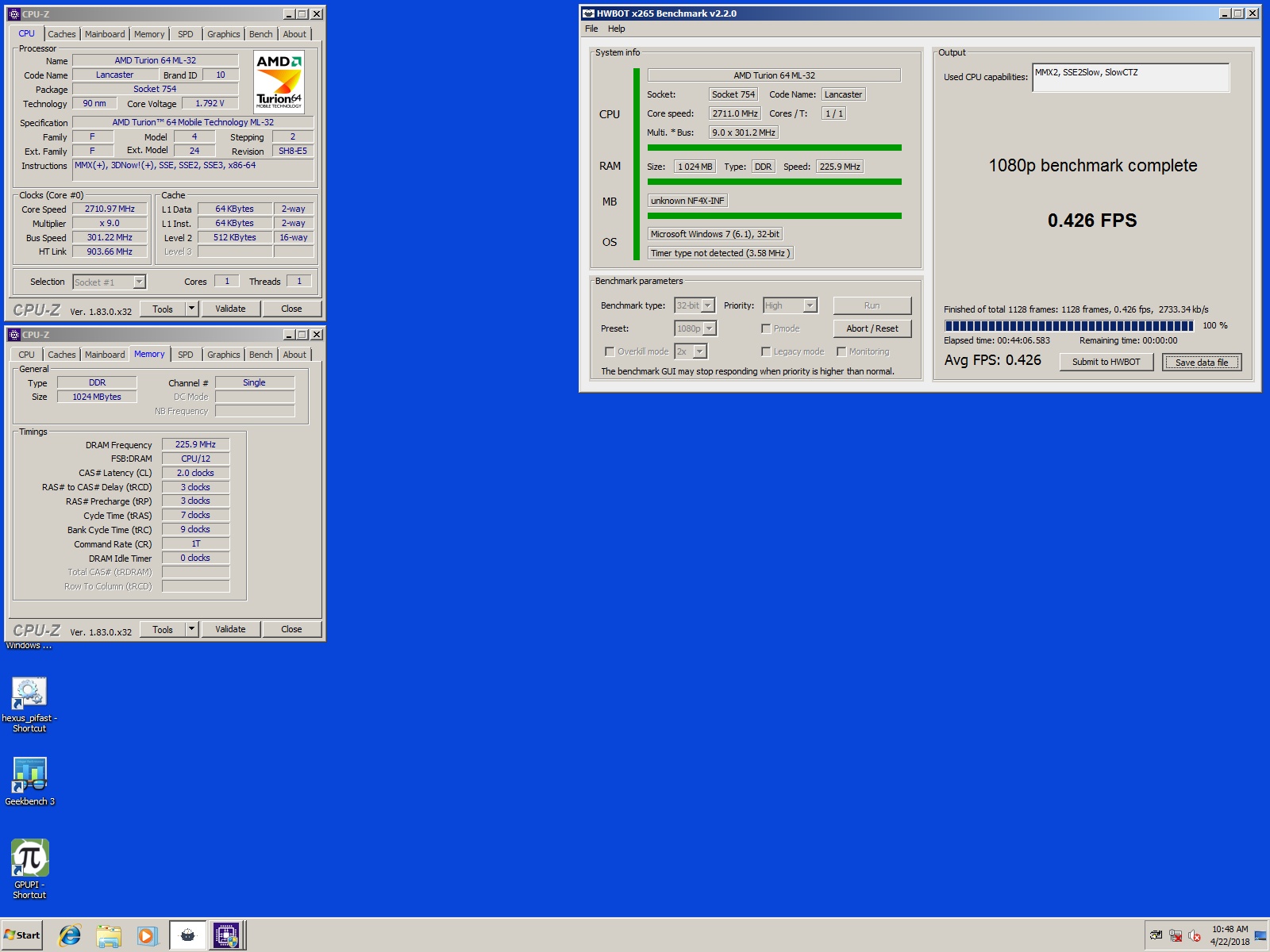This screenshot has width=1270, height=952.
Task: Click HWBOT x265 title bar icon
Action: pos(588,13)
